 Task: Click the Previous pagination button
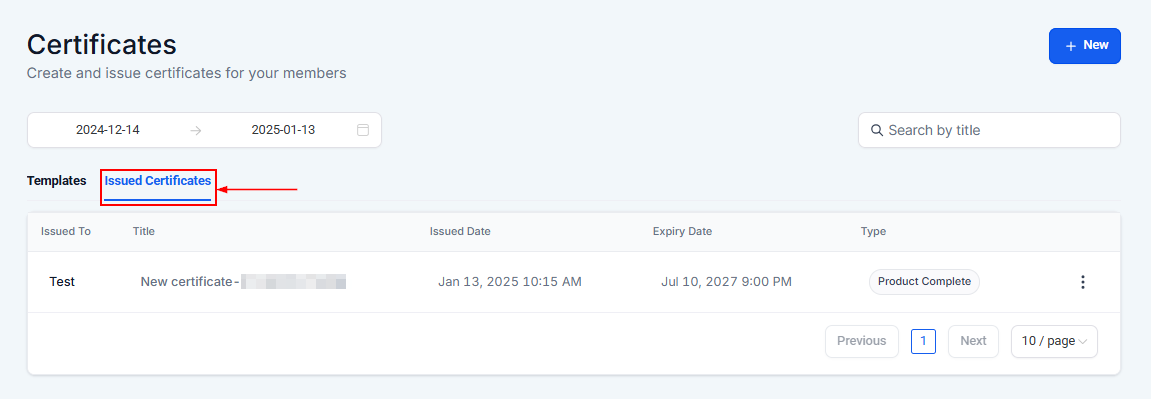coord(862,341)
